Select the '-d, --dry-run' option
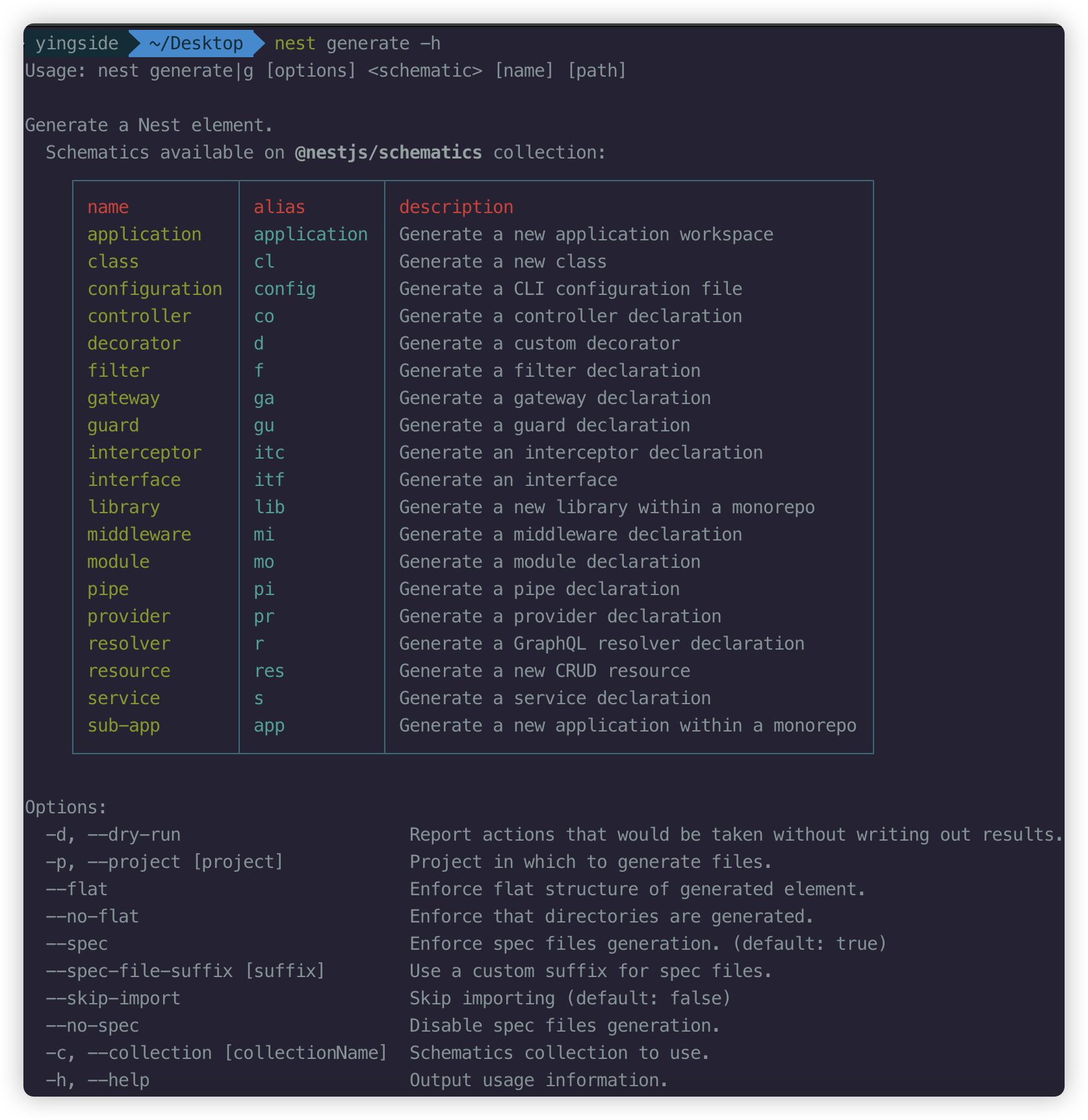This screenshot has height=1120, width=1088. pyautogui.click(x=113, y=835)
